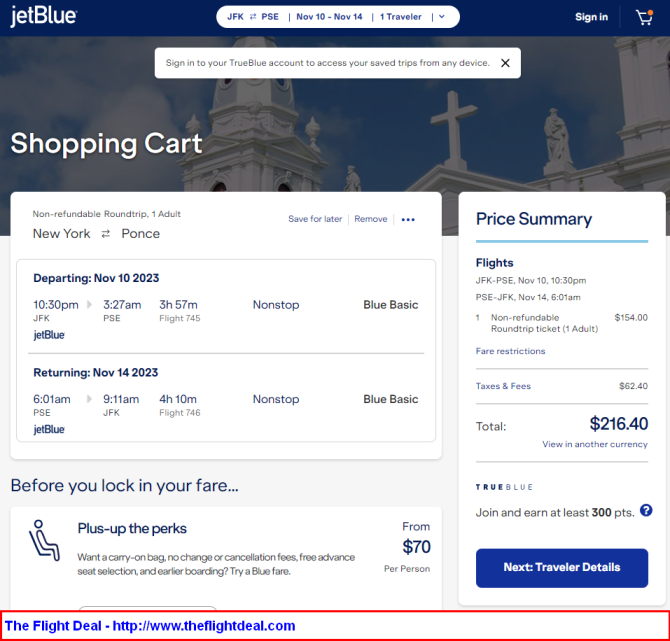Change the 1 Traveler selection

click(401, 17)
